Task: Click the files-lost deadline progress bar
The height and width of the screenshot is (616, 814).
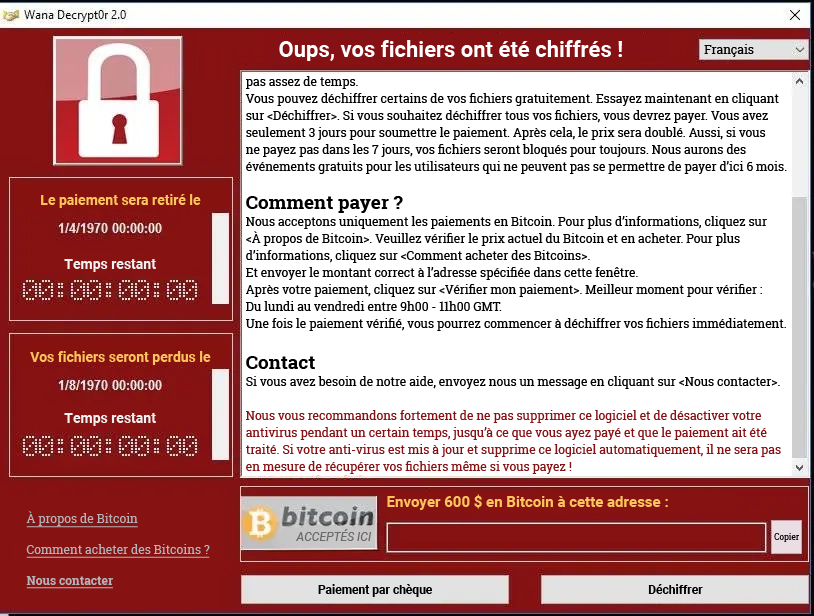Action: [221, 415]
